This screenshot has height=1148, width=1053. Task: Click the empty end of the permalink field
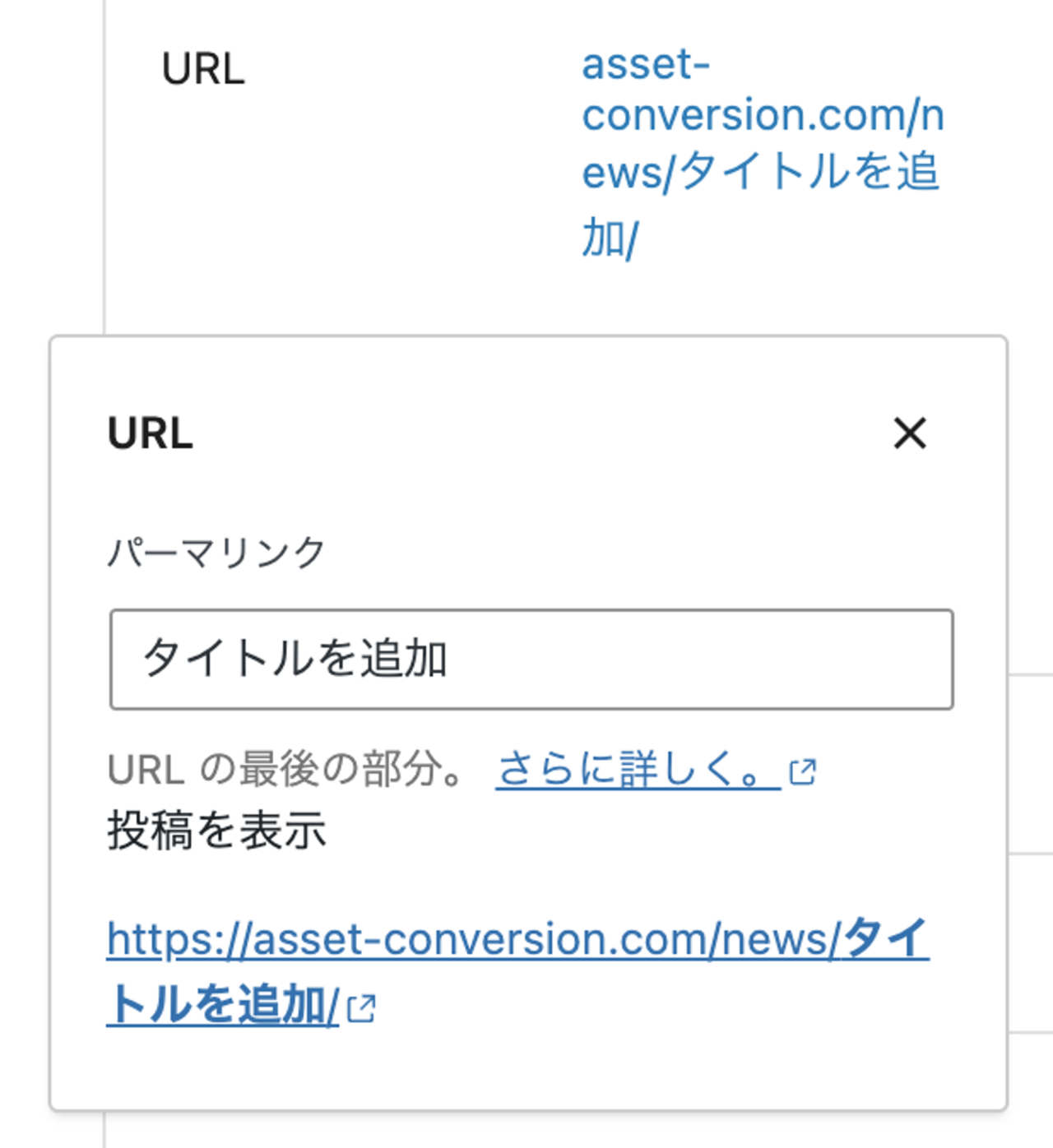[699, 659]
